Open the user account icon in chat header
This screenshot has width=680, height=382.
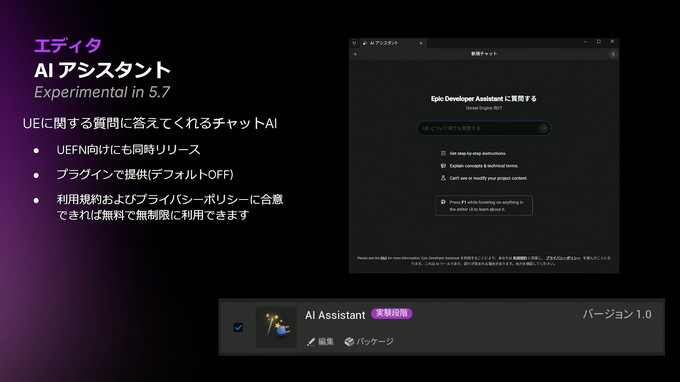coord(613,54)
